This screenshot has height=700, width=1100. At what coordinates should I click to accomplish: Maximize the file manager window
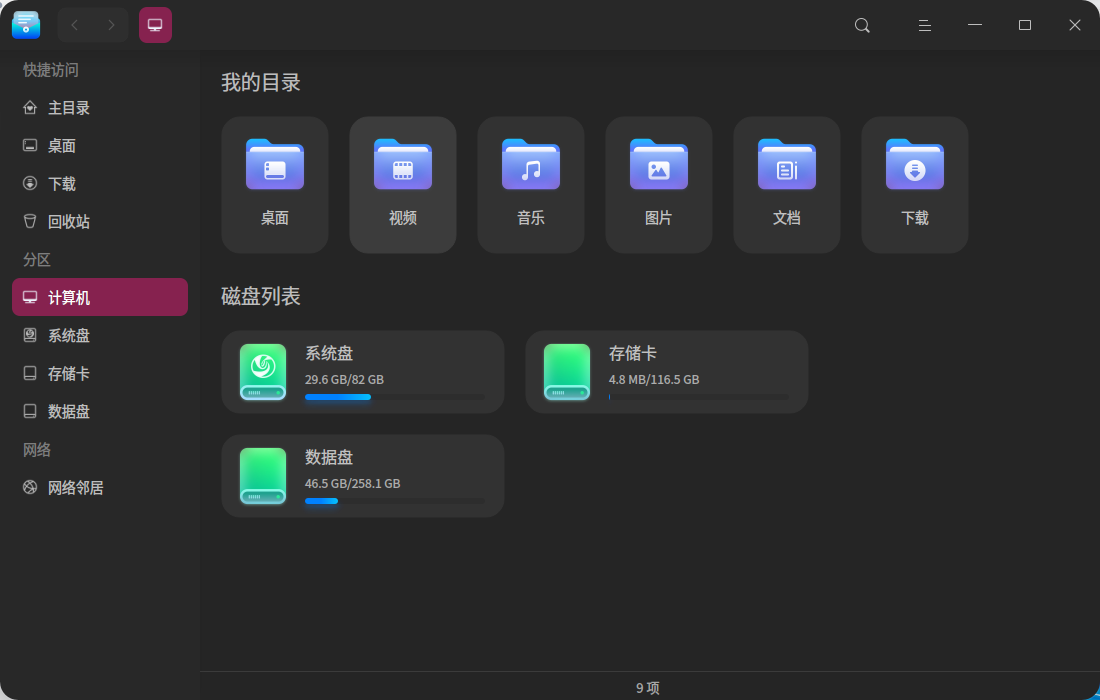click(1025, 25)
